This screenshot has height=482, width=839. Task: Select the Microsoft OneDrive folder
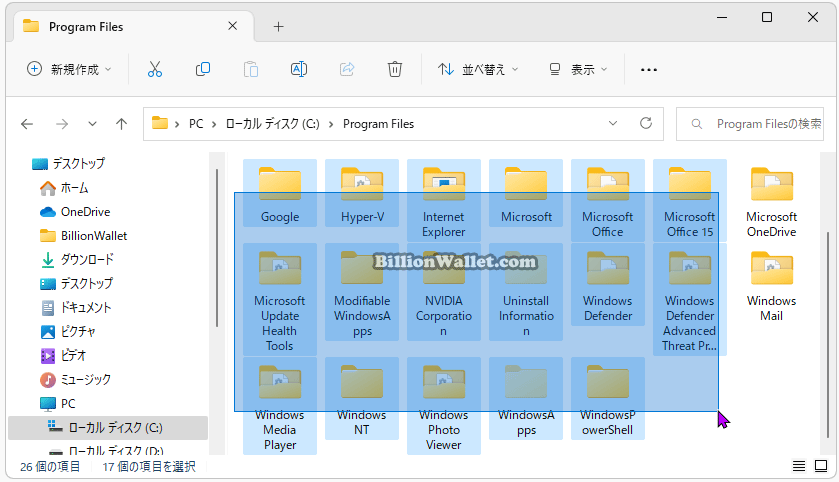pyautogui.click(x=772, y=200)
